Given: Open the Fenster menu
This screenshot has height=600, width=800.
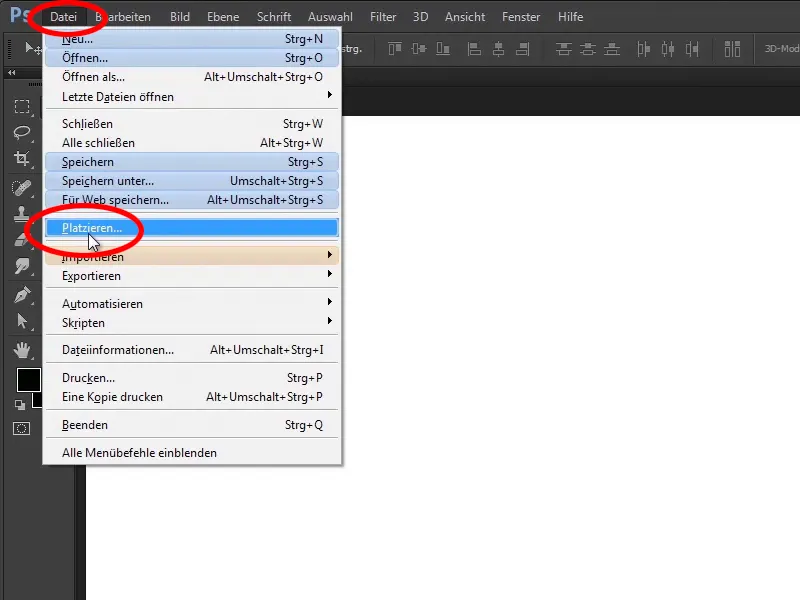Looking at the screenshot, I should pyautogui.click(x=521, y=17).
